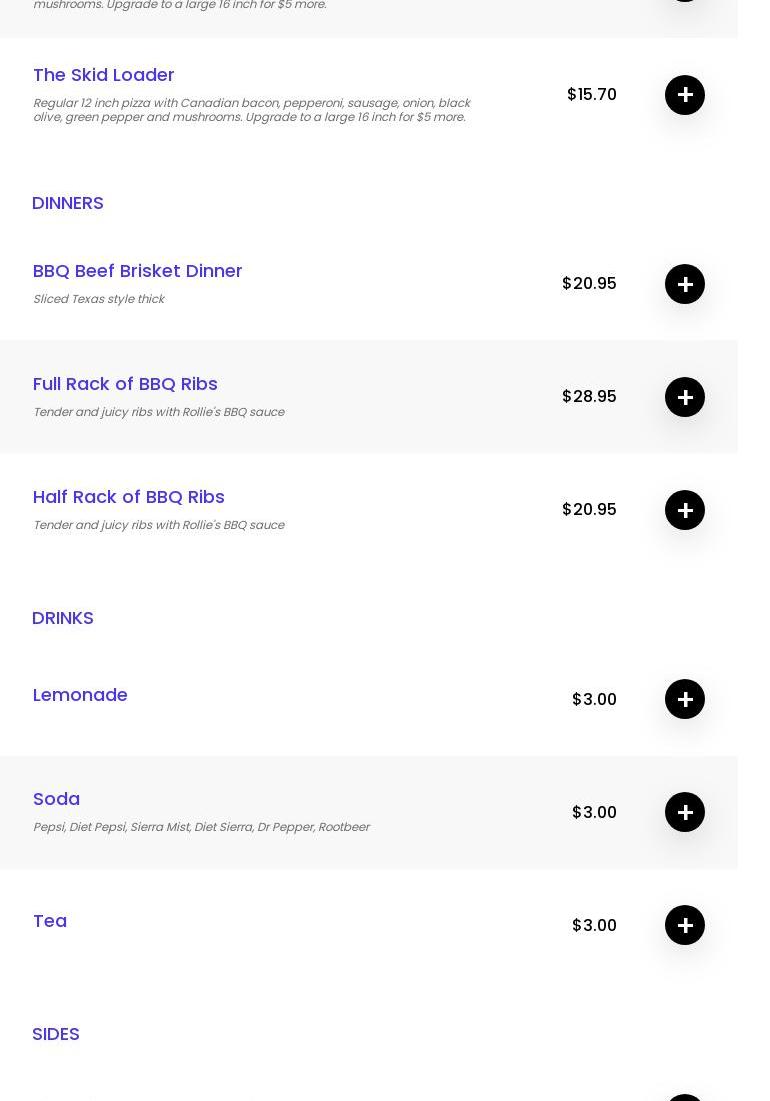This screenshot has height=1101, width=770.
Task: Click the DINNERS section heading
Action: coord(68,203)
